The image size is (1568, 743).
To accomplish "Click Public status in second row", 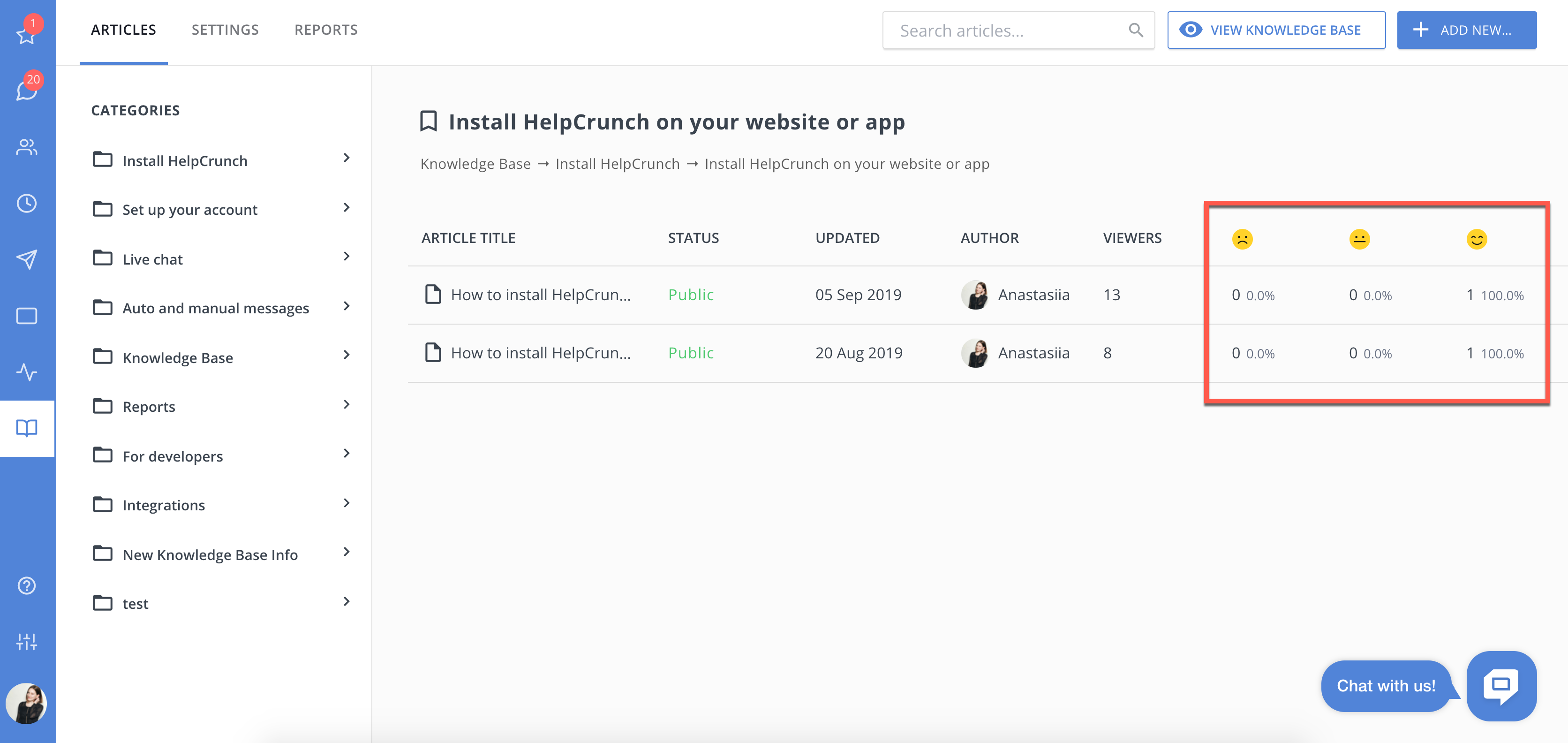I will 691,353.
